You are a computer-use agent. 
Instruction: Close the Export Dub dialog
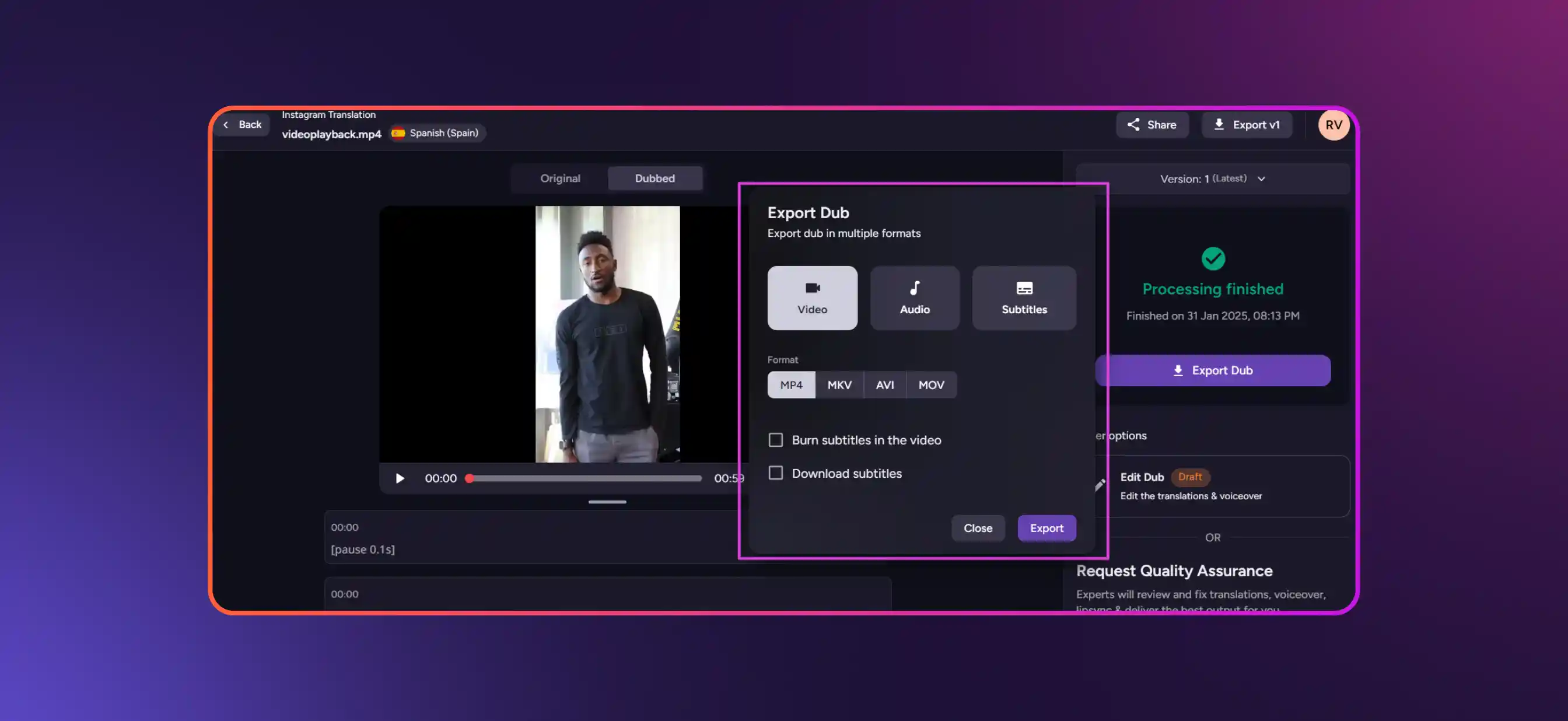coord(978,528)
